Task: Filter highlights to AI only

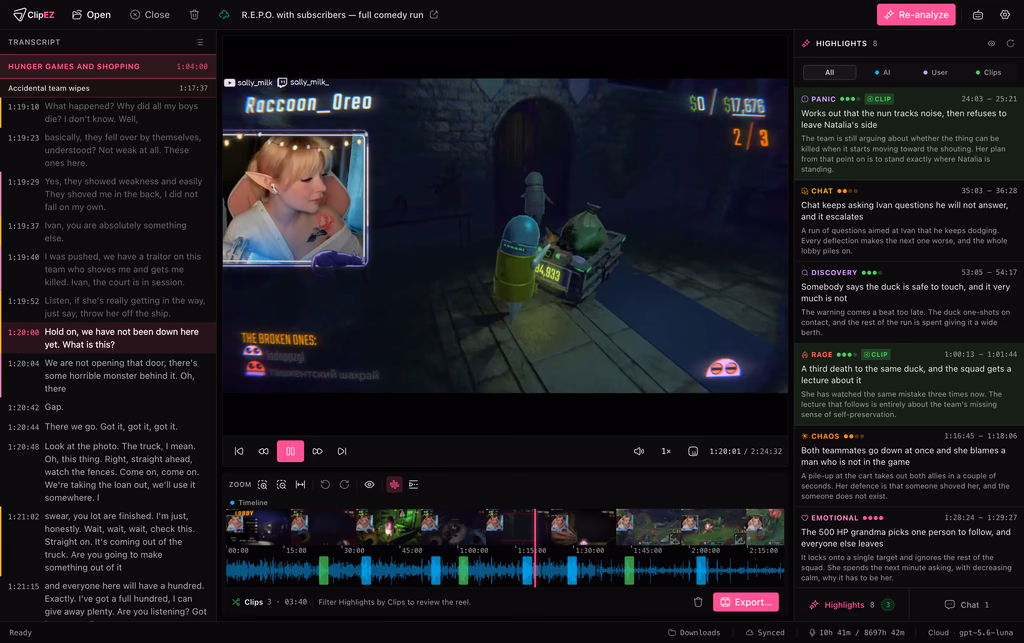Action: 882,72
